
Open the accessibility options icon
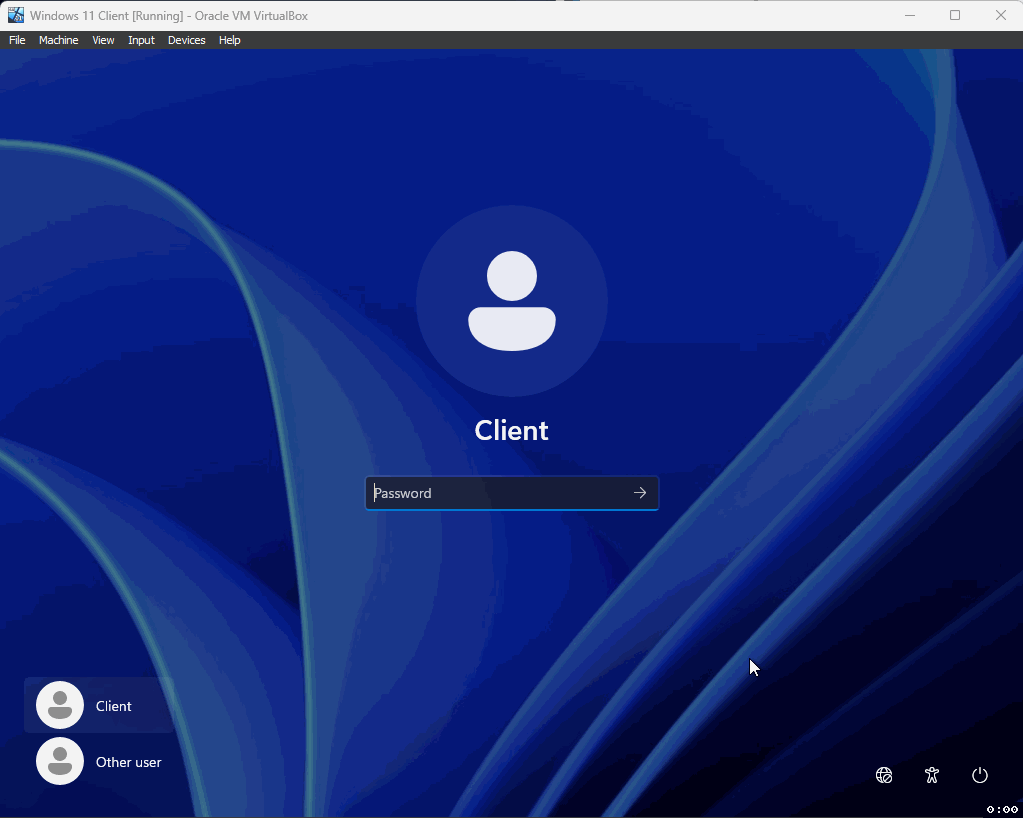pyautogui.click(x=931, y=775)
